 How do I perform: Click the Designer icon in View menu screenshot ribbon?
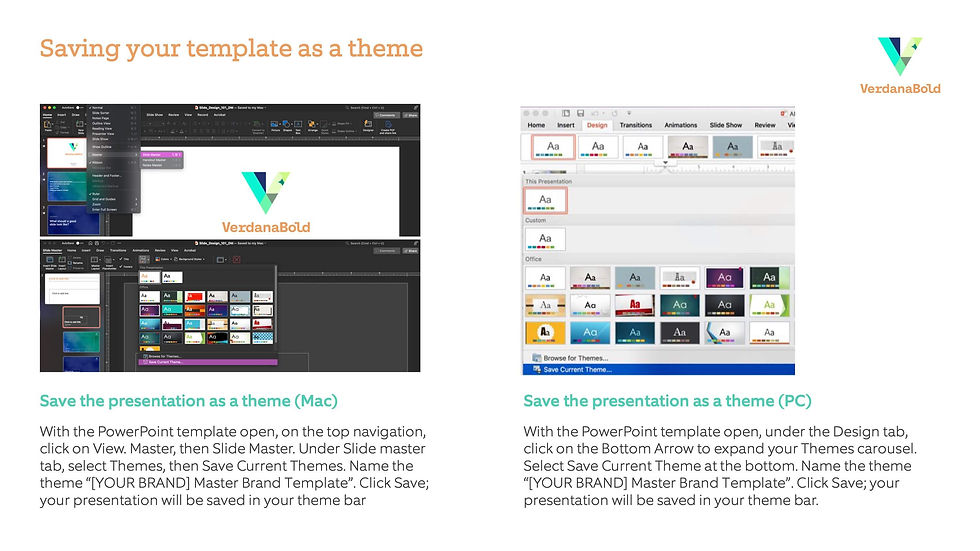pos(368,127)
